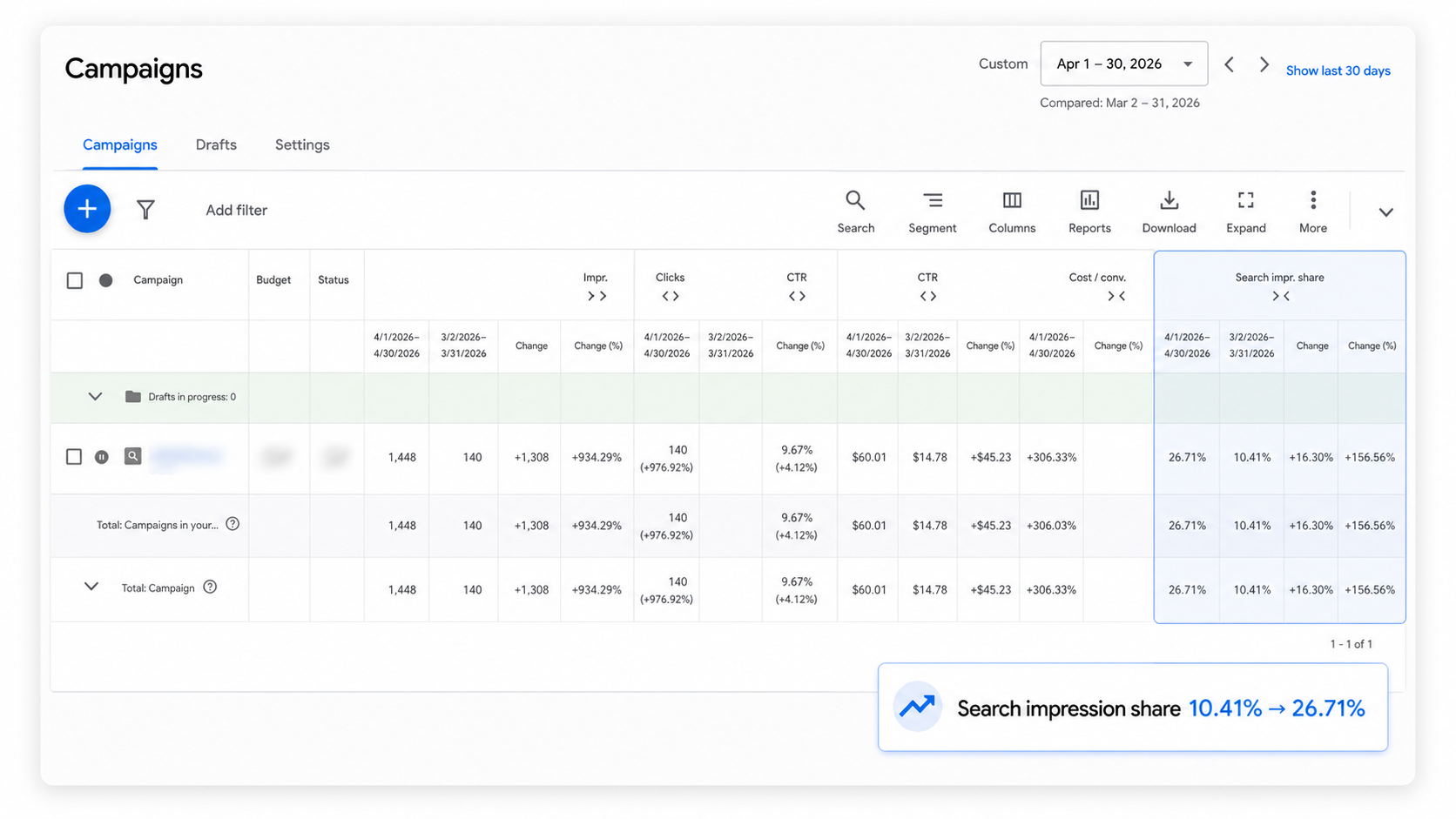Collapse Search impr. share column arrows
1456x819 pixels.
click(x=1280, y=297)
